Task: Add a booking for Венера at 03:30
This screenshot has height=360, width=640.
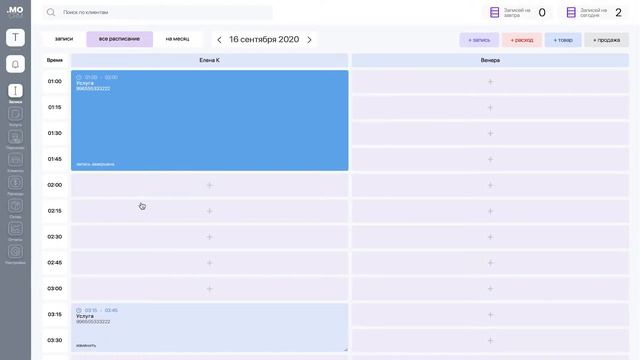Action: 490,340
